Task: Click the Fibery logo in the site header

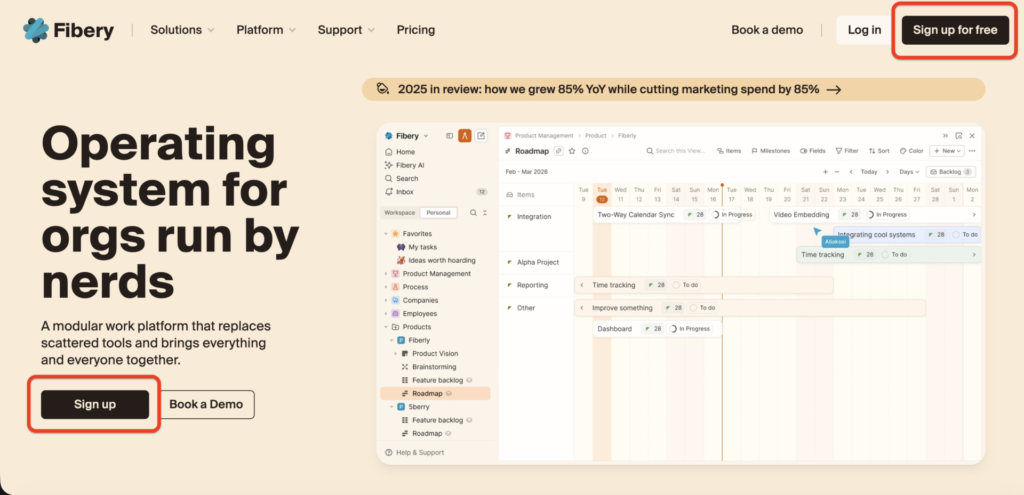Action: coord(69,30)
